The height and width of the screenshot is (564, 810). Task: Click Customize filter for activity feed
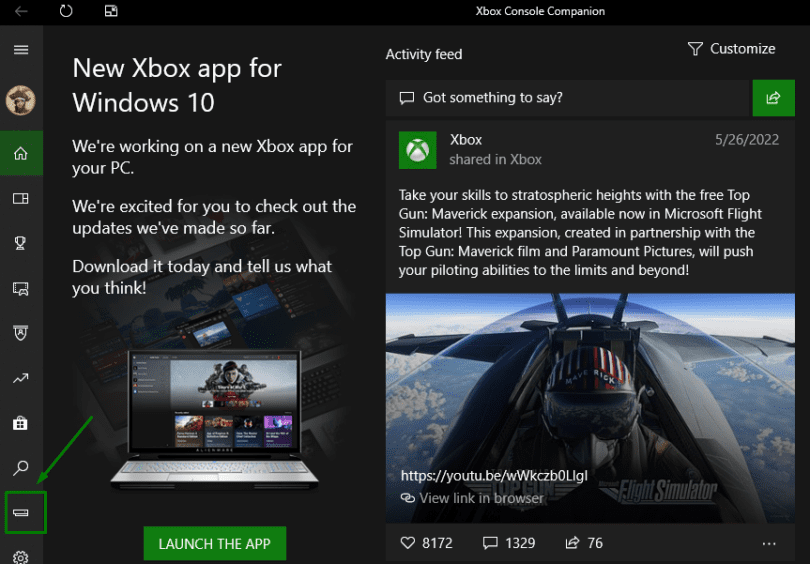pos(731,49)
